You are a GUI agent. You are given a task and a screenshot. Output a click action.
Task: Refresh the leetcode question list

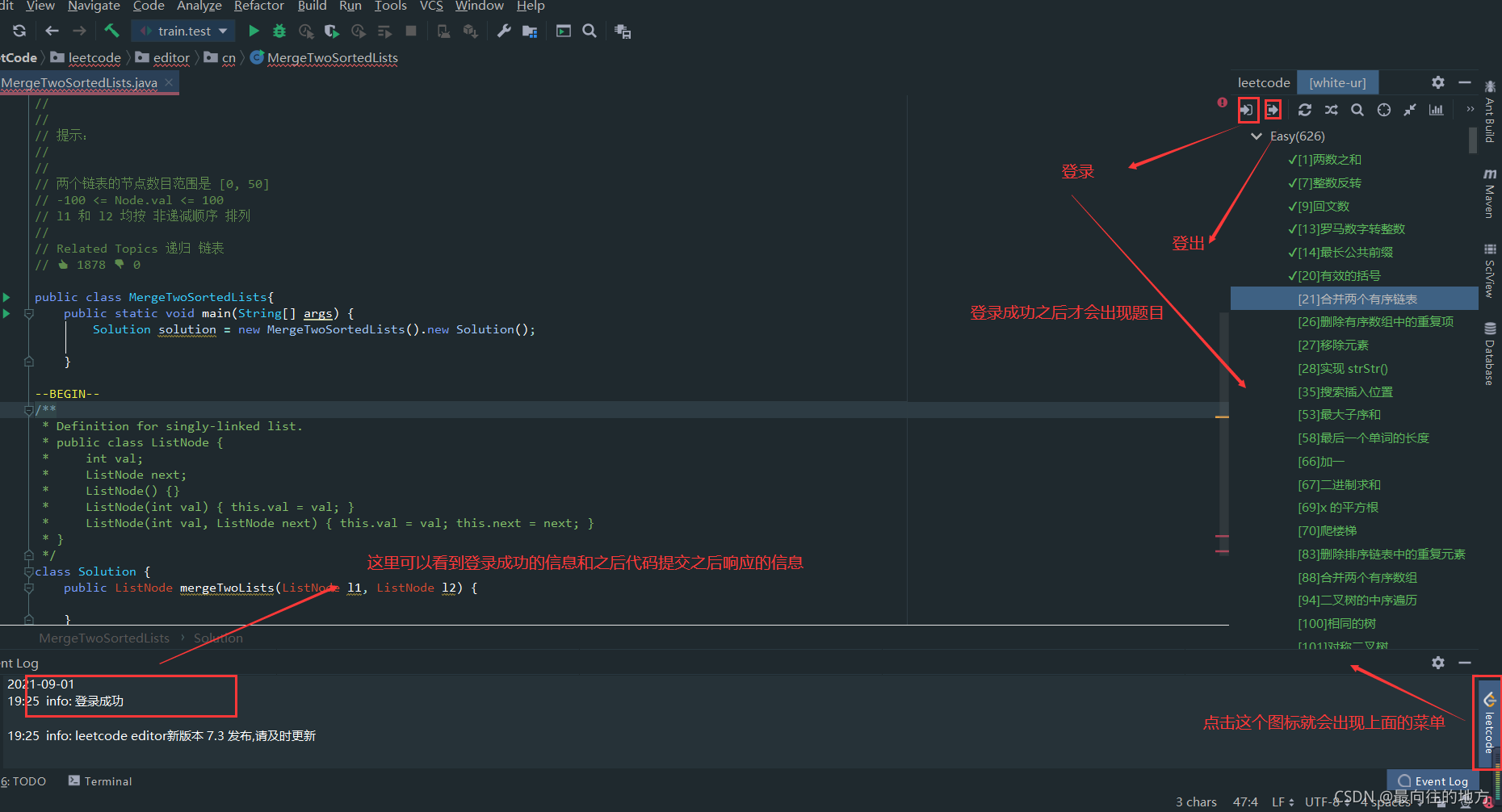[1305, 110]
